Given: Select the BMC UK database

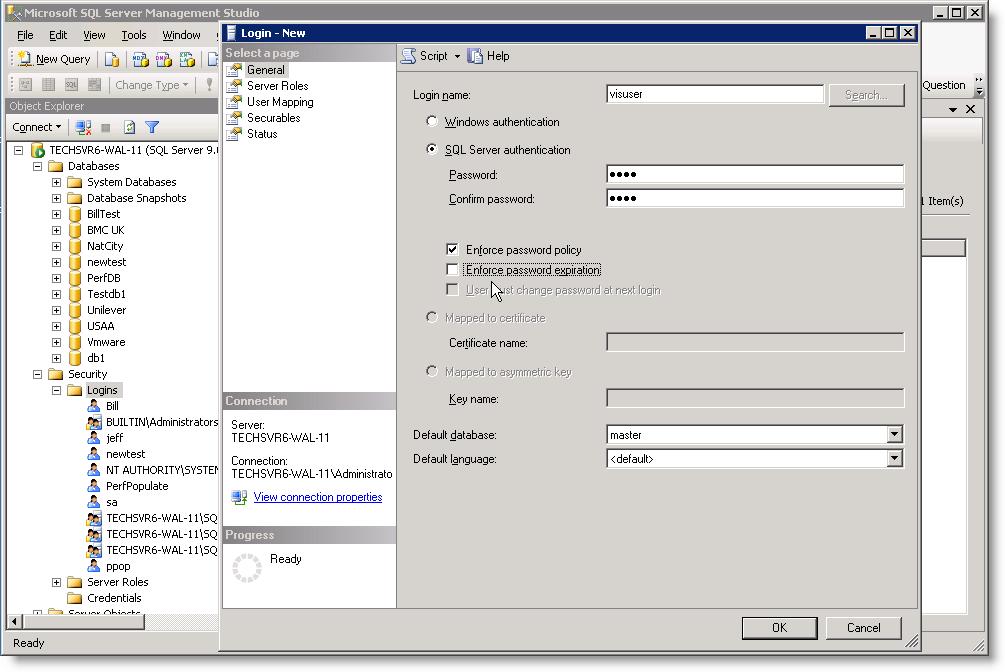Looking at the screenshot, I should coord(106,230).
